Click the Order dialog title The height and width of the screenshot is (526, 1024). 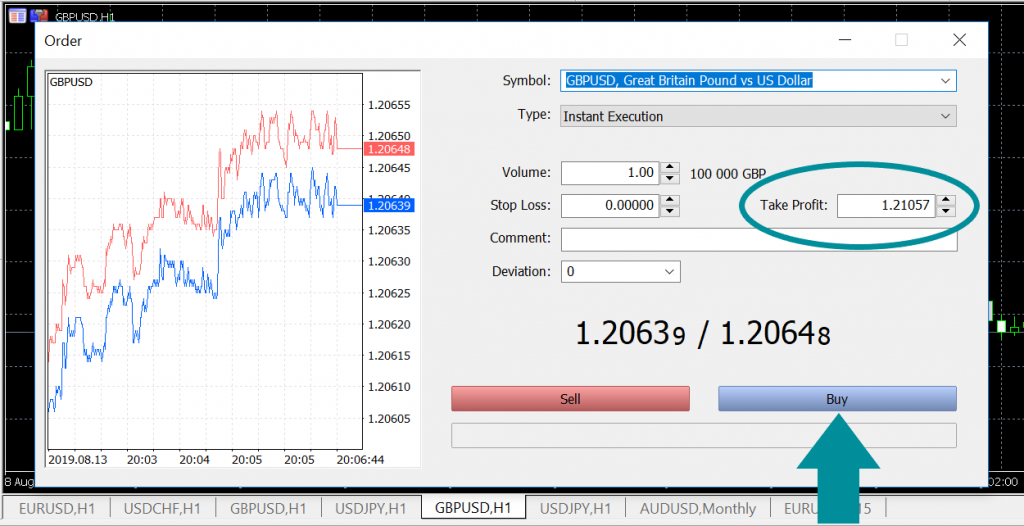click(63, 41)
